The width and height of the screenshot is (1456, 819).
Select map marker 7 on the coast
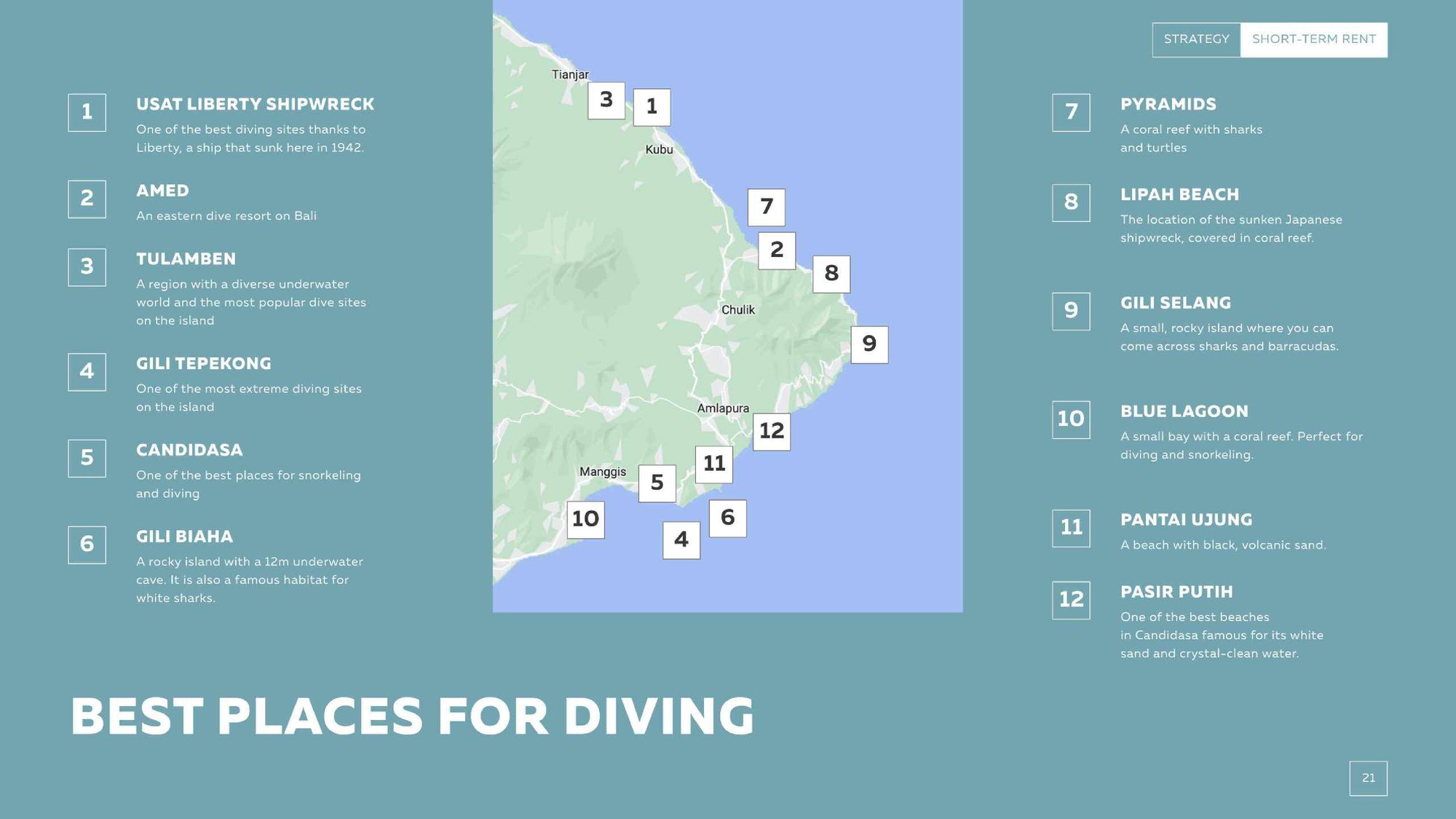coord(767,207)
